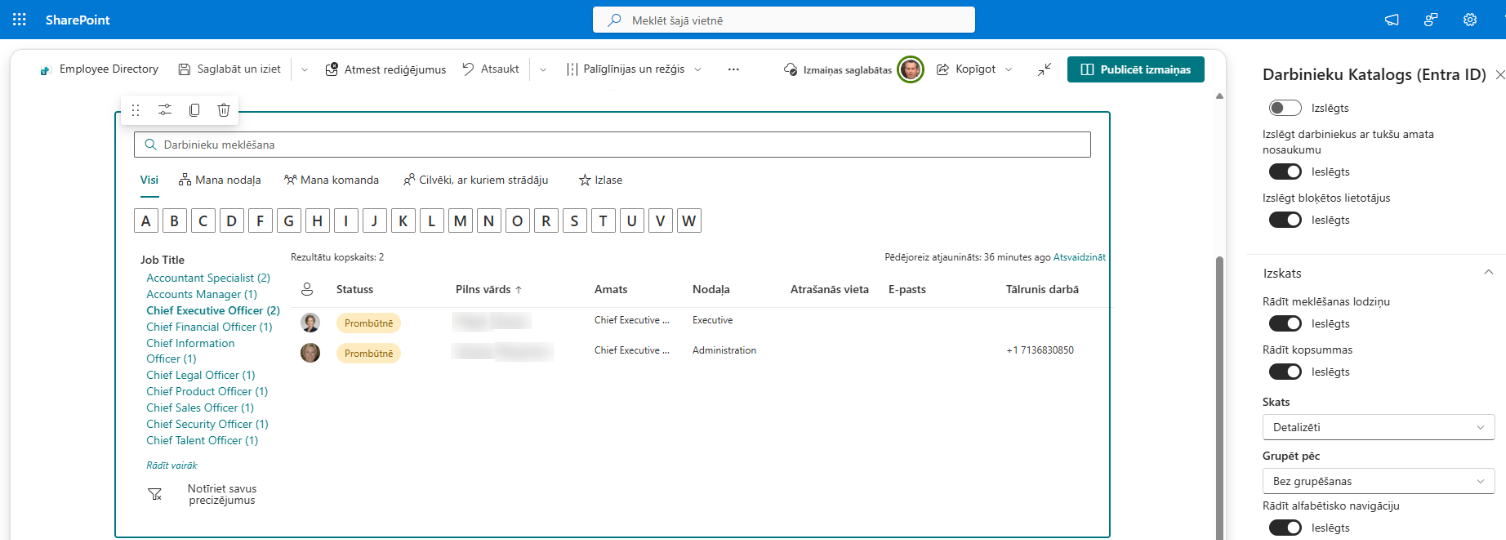Collapse the Izskats section chevron
Screen dimensions: 1506x540
click(x=1488, y=272)
